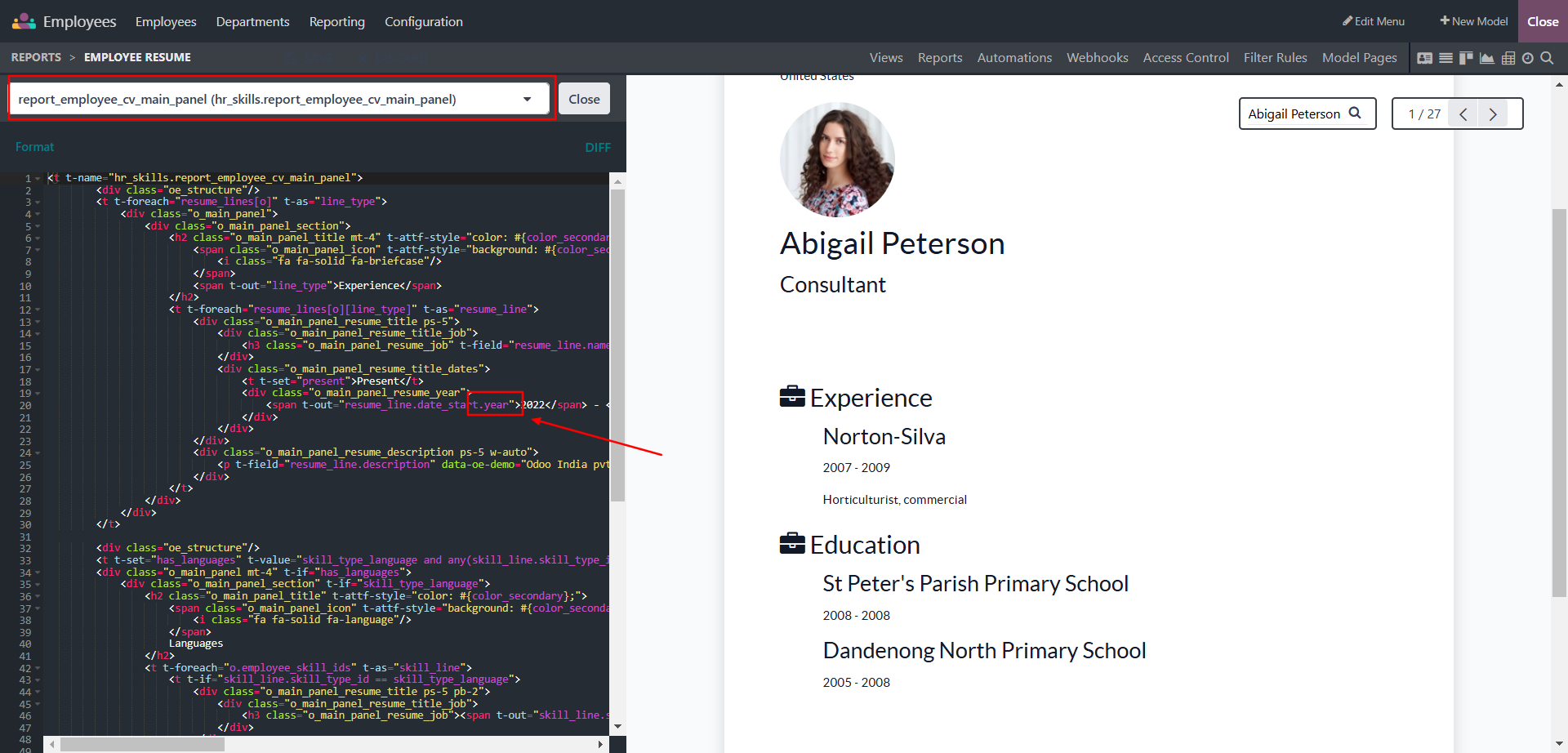Close the XML editor panel
This screenshot has width=1568, height=753.
[x=584, y=99]
